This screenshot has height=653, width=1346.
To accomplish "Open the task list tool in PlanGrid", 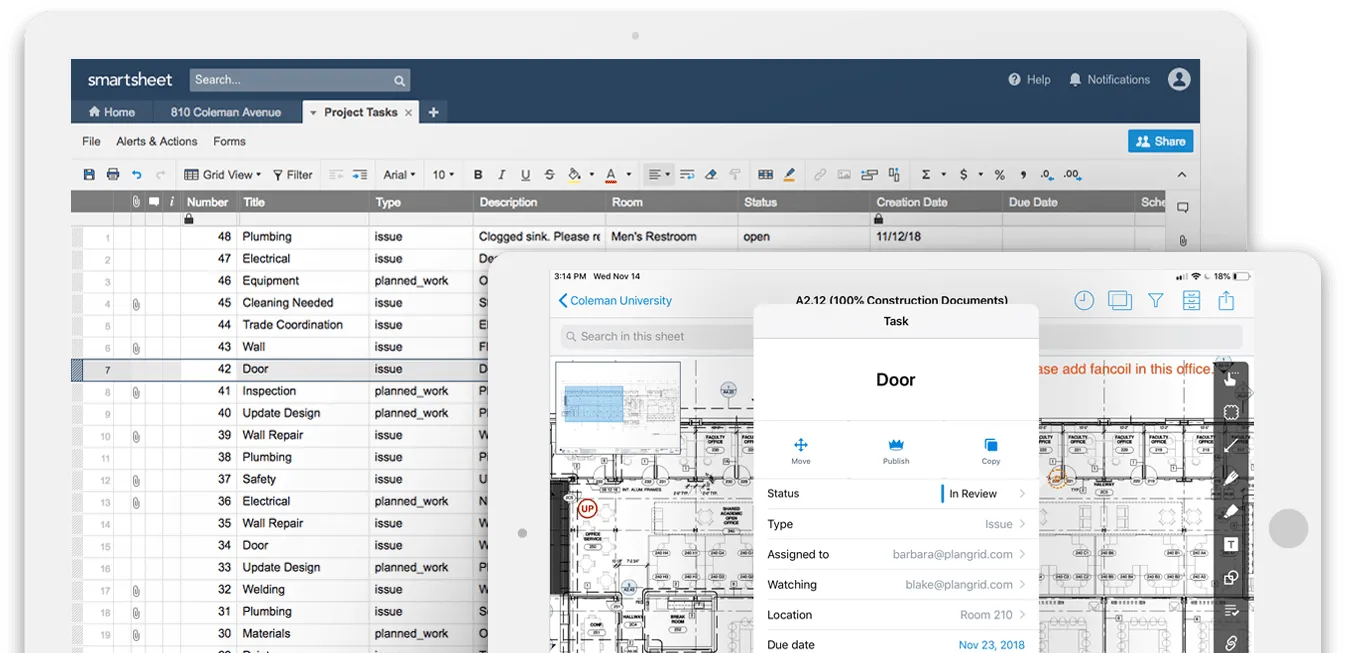I will click(1231, 610).
